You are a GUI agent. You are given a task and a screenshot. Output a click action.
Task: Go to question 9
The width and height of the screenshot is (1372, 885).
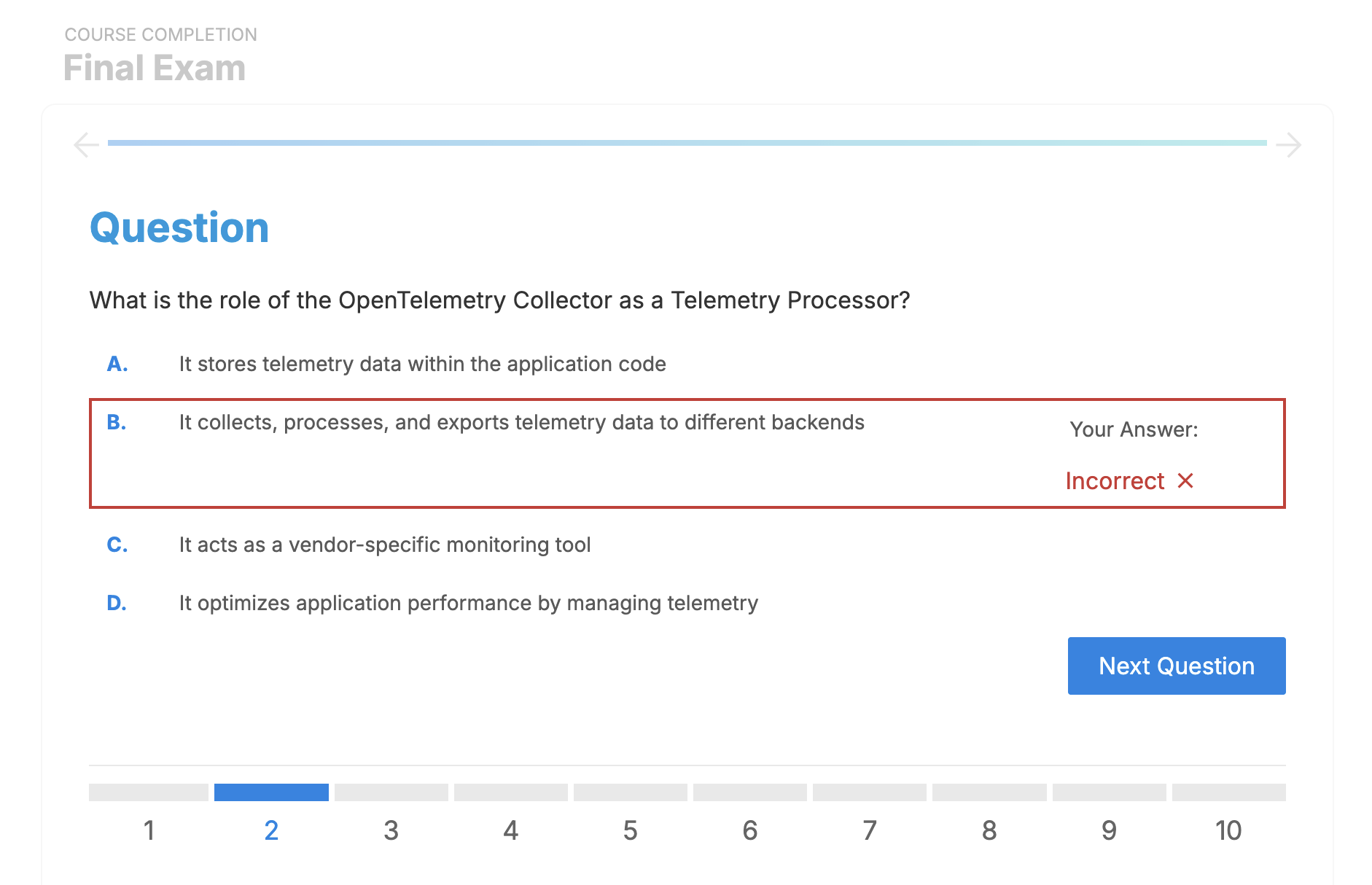click(x=1109, y=830)
